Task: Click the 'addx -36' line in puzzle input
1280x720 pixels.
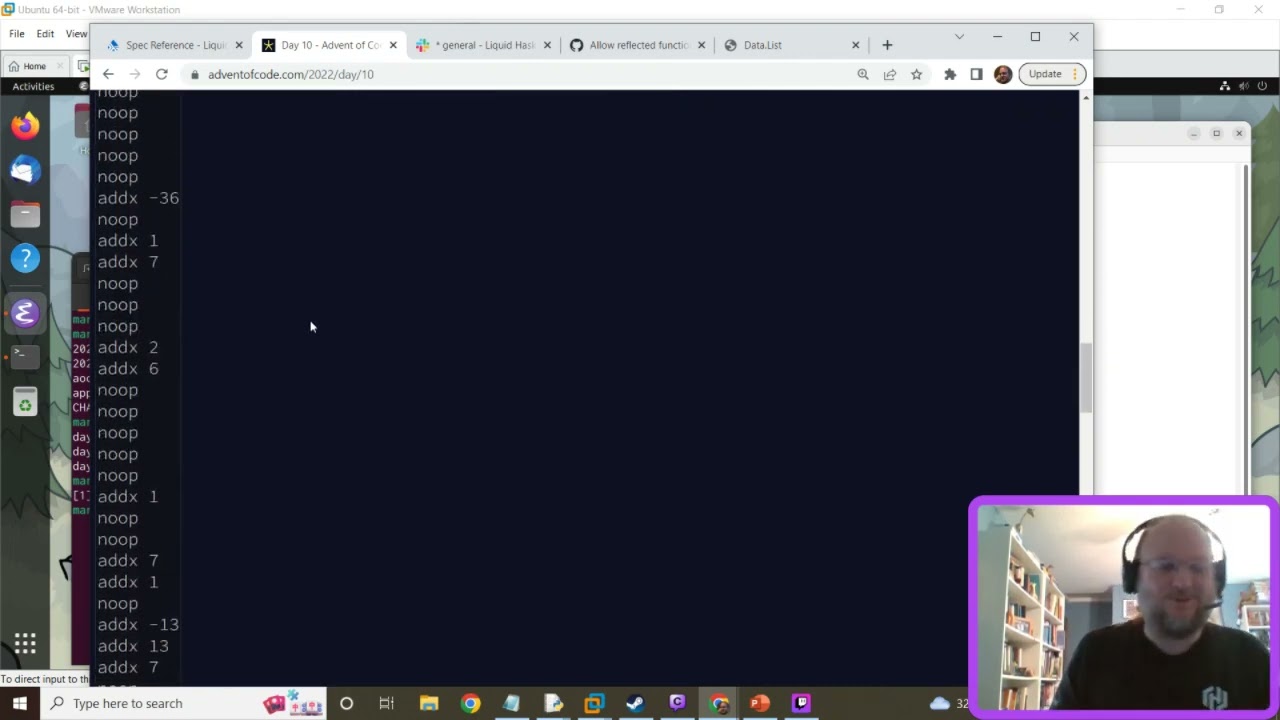Action: pyautogui.click(x=138, y=198)
